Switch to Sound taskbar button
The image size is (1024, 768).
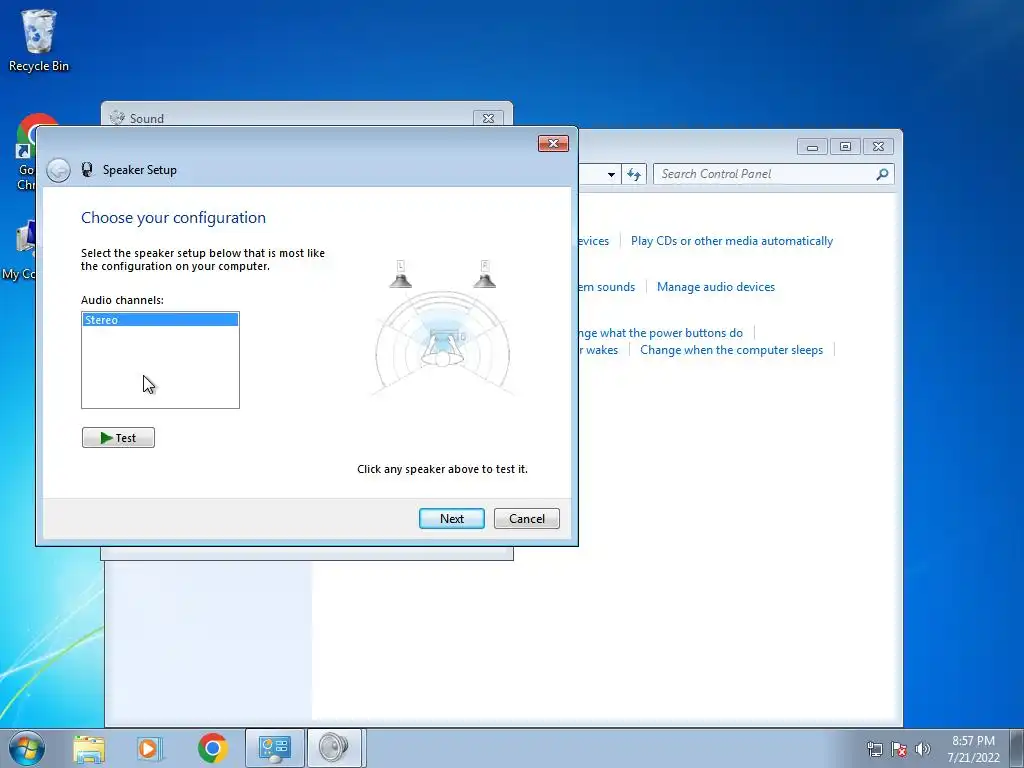point(334,748)
